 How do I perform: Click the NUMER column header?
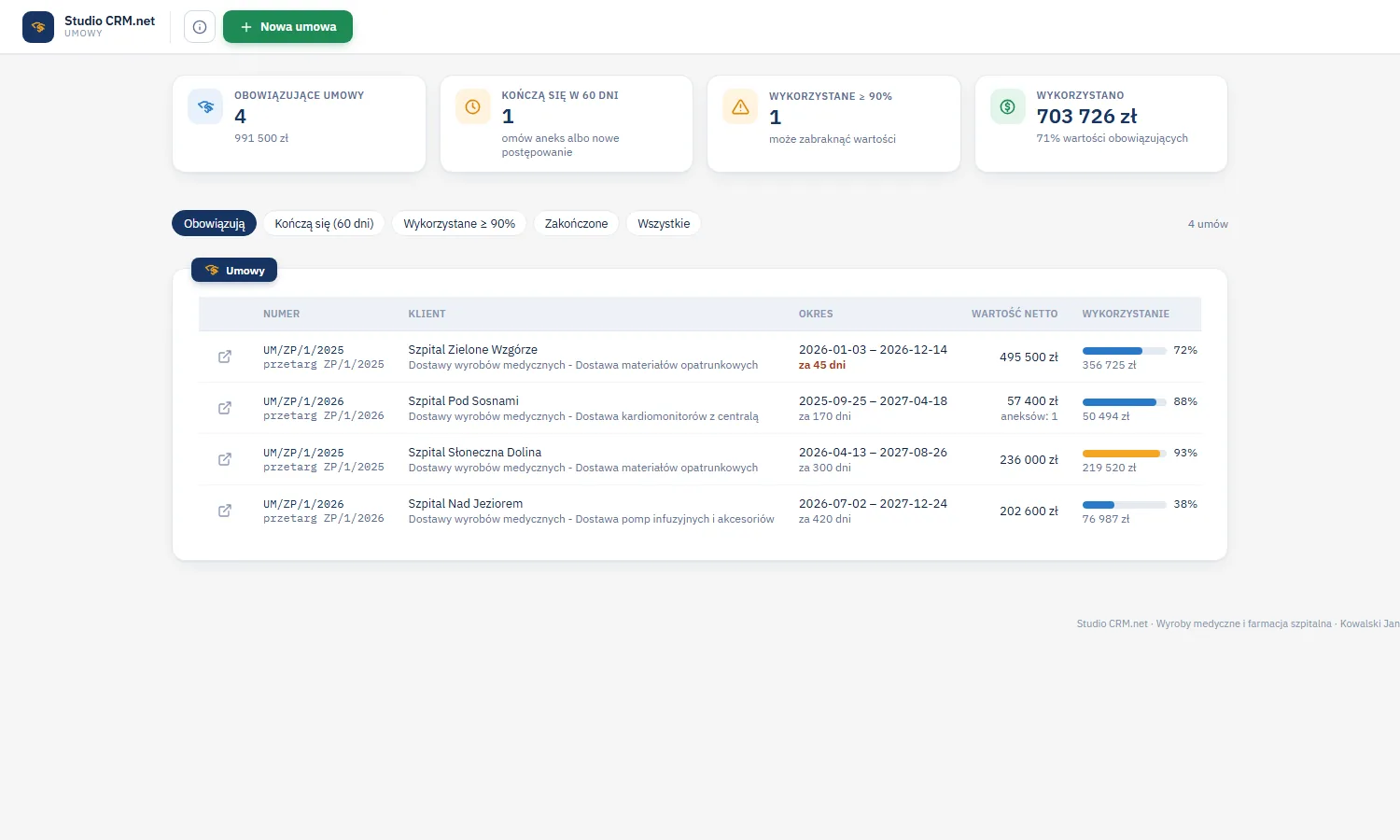(281, 314)
